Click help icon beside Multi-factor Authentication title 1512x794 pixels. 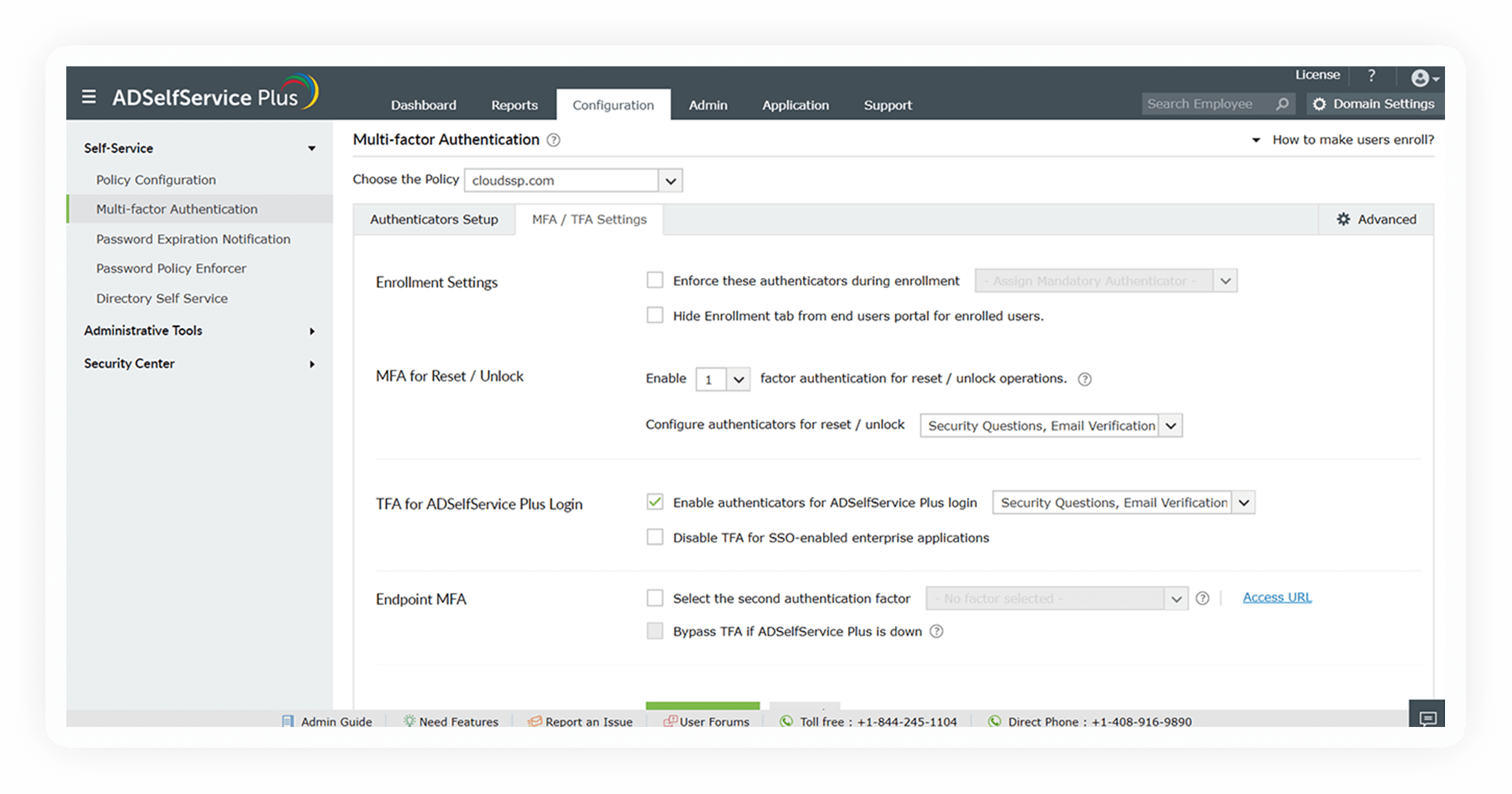(553, 140)
